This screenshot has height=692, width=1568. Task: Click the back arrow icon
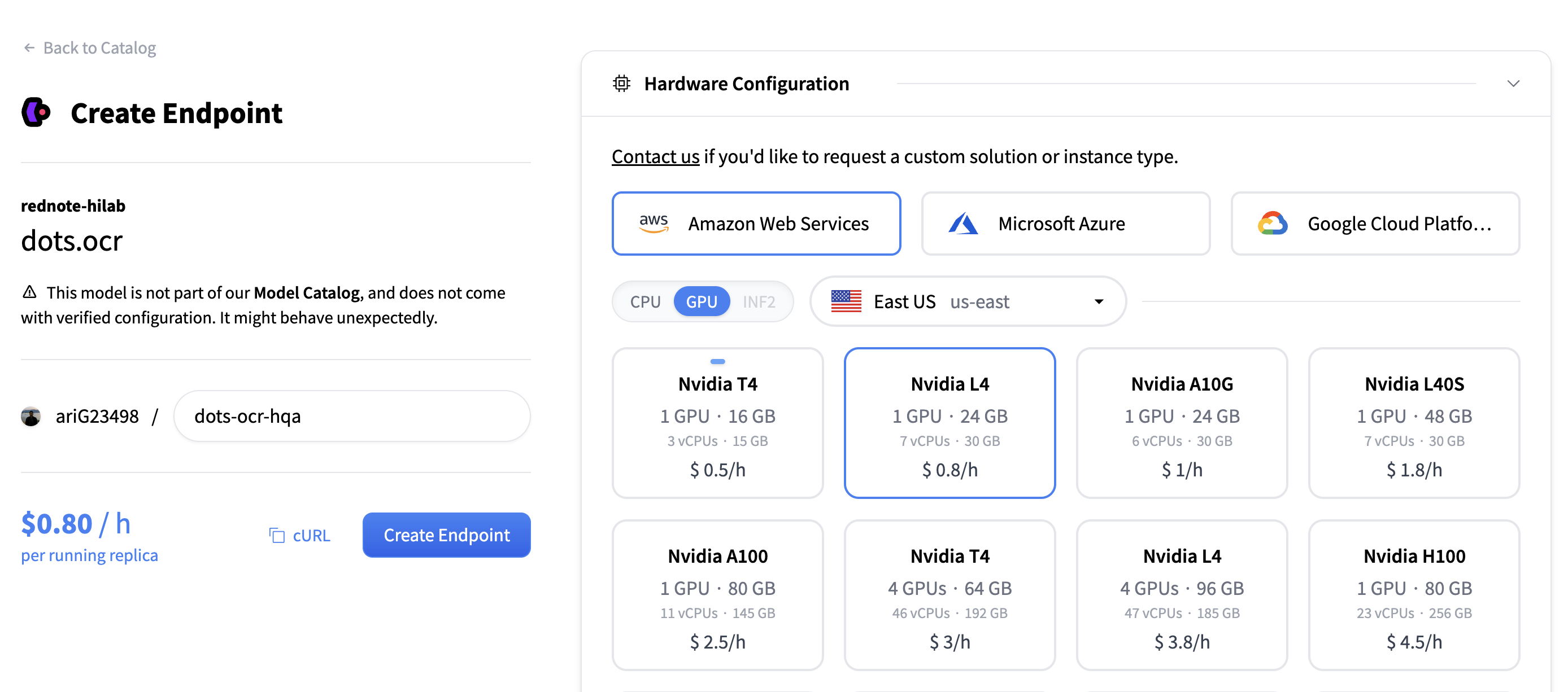pyautogui.click(x=29, y=47)
